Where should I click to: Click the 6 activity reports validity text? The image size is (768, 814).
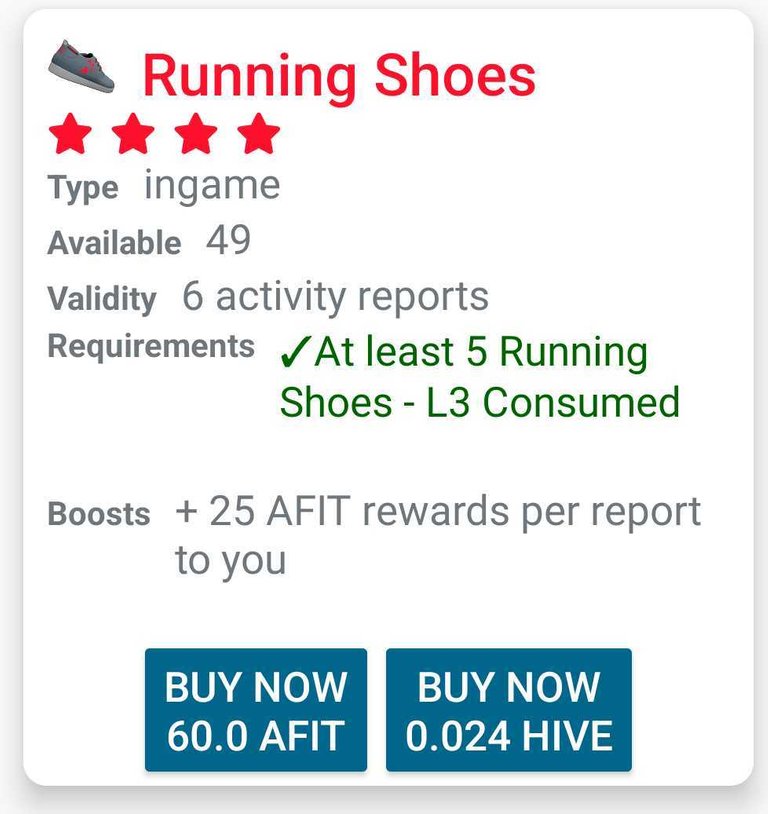tap(335, 296)
